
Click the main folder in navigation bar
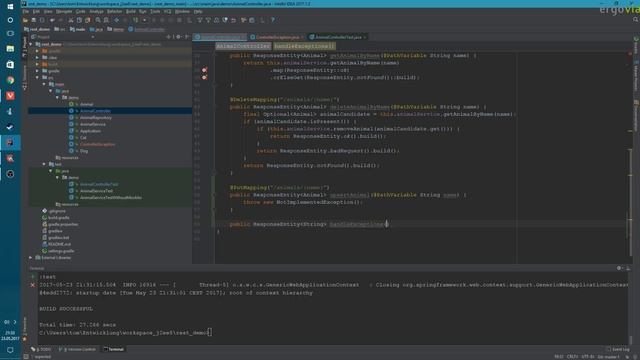tap(78, 29)
